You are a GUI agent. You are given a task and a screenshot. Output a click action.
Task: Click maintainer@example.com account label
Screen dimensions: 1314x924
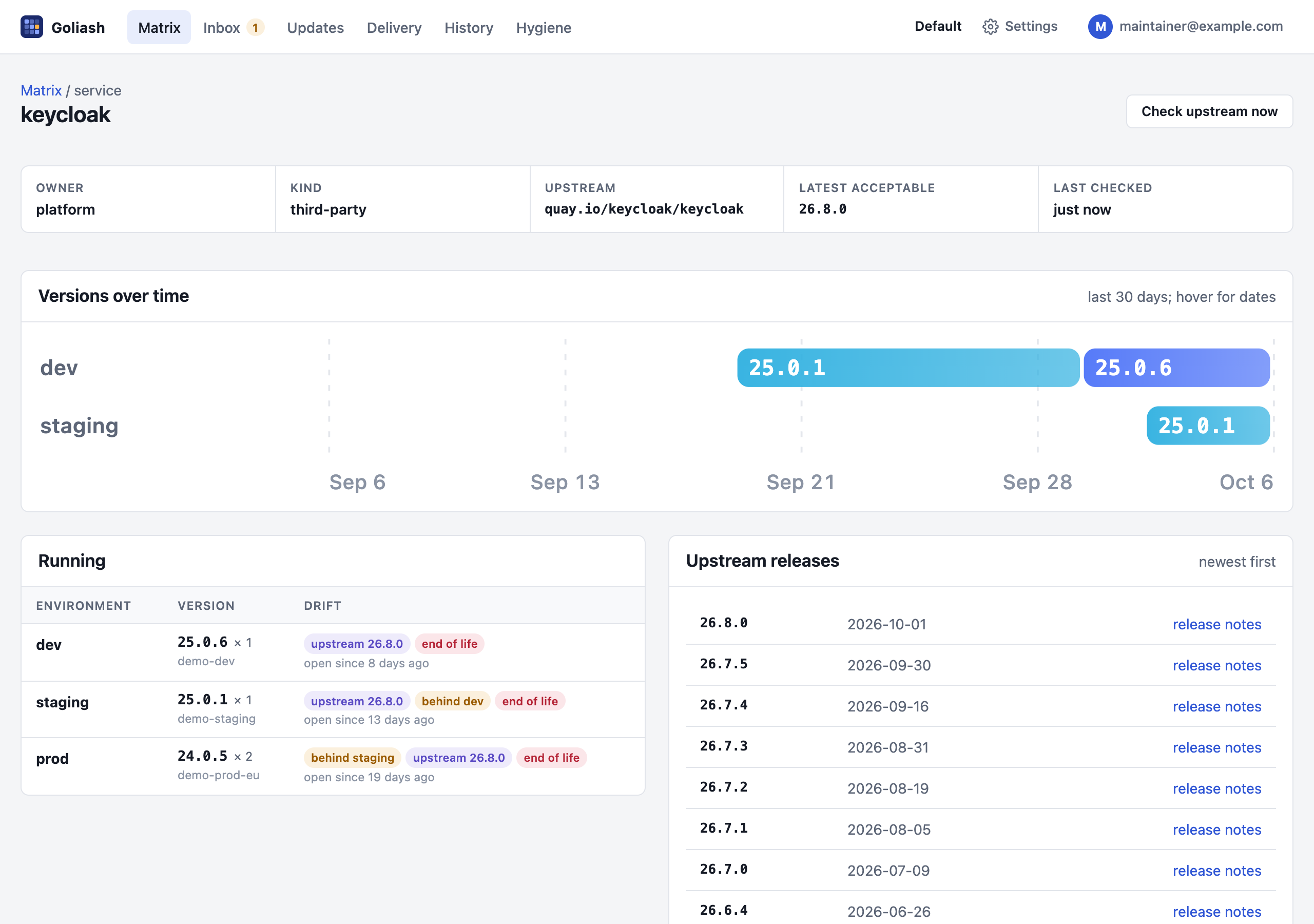[x=1201, y=26]
